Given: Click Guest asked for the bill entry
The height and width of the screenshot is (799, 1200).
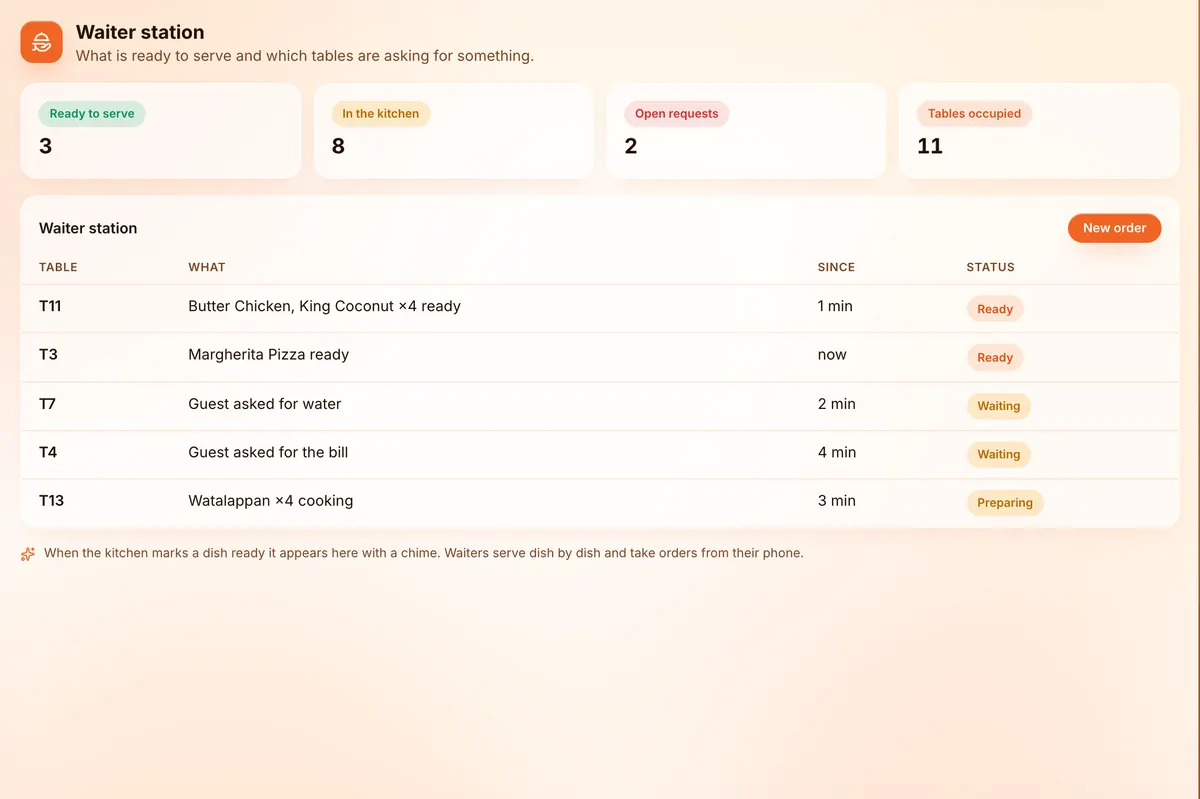Looking at the screenshot, I should tap(268, 452).
